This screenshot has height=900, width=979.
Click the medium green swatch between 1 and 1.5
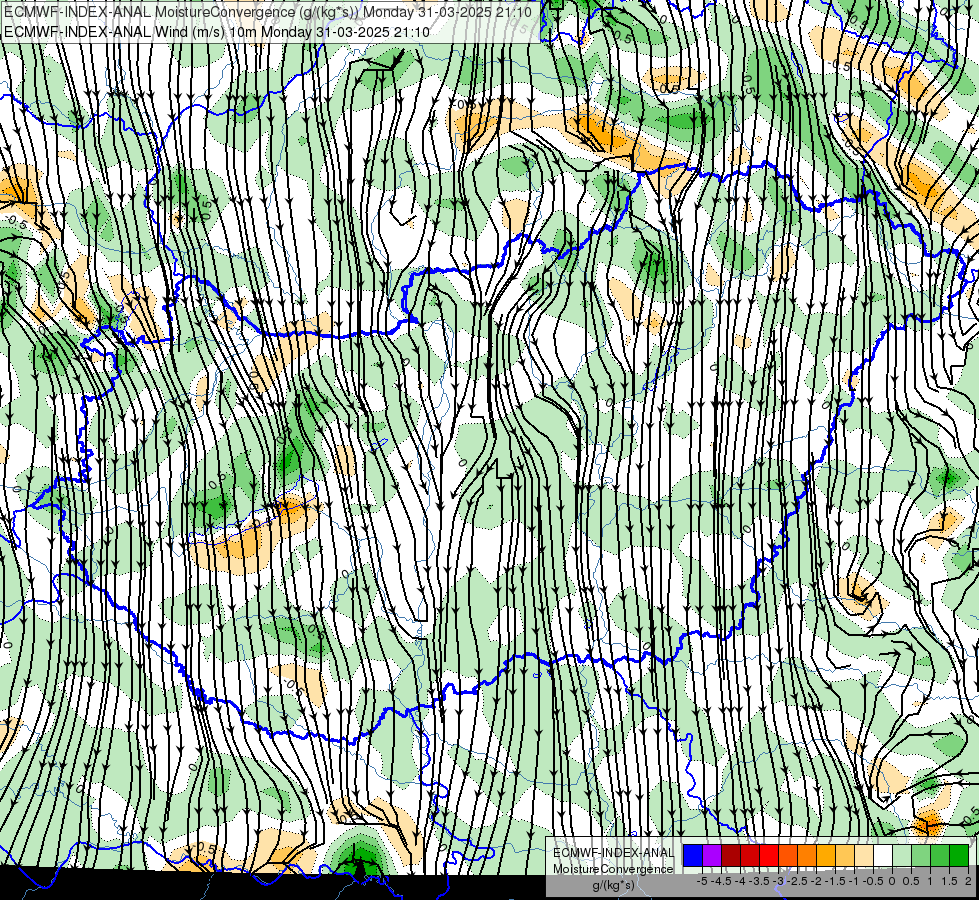[x=940, y=855]
